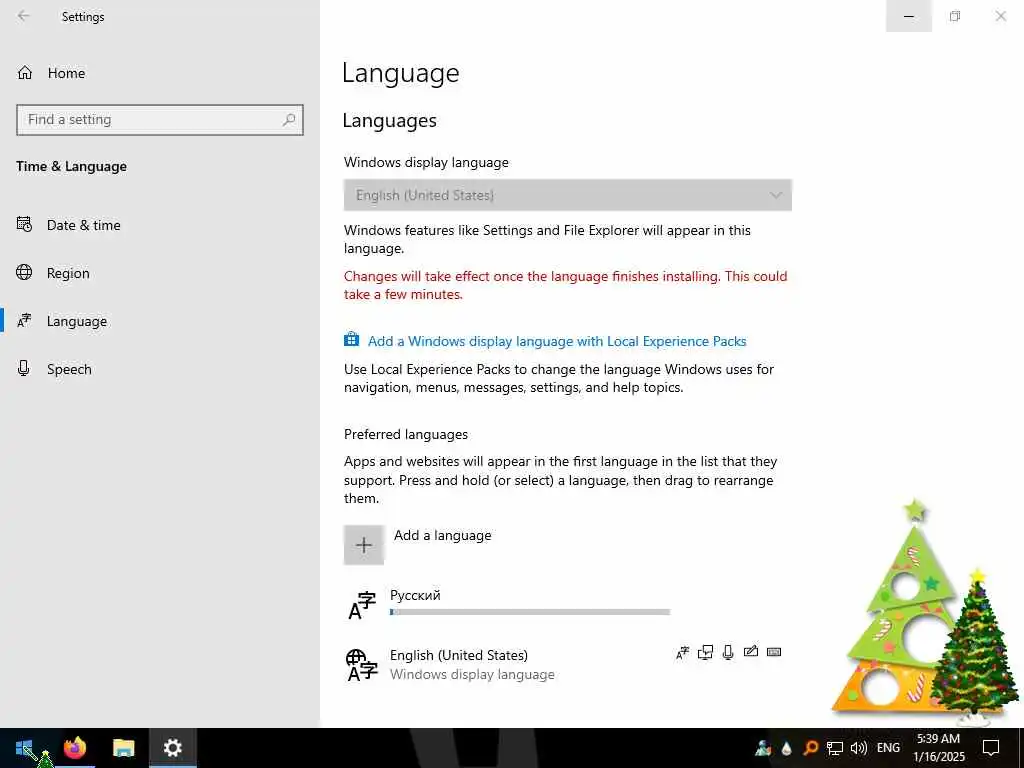Click the keyboard feature icon for English
This screenshot has width=1024, height=768.
(x=774, y=652)
